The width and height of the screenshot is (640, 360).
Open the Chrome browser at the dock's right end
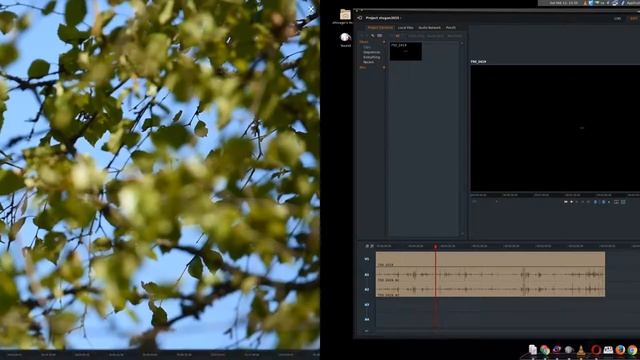(633, 350)
